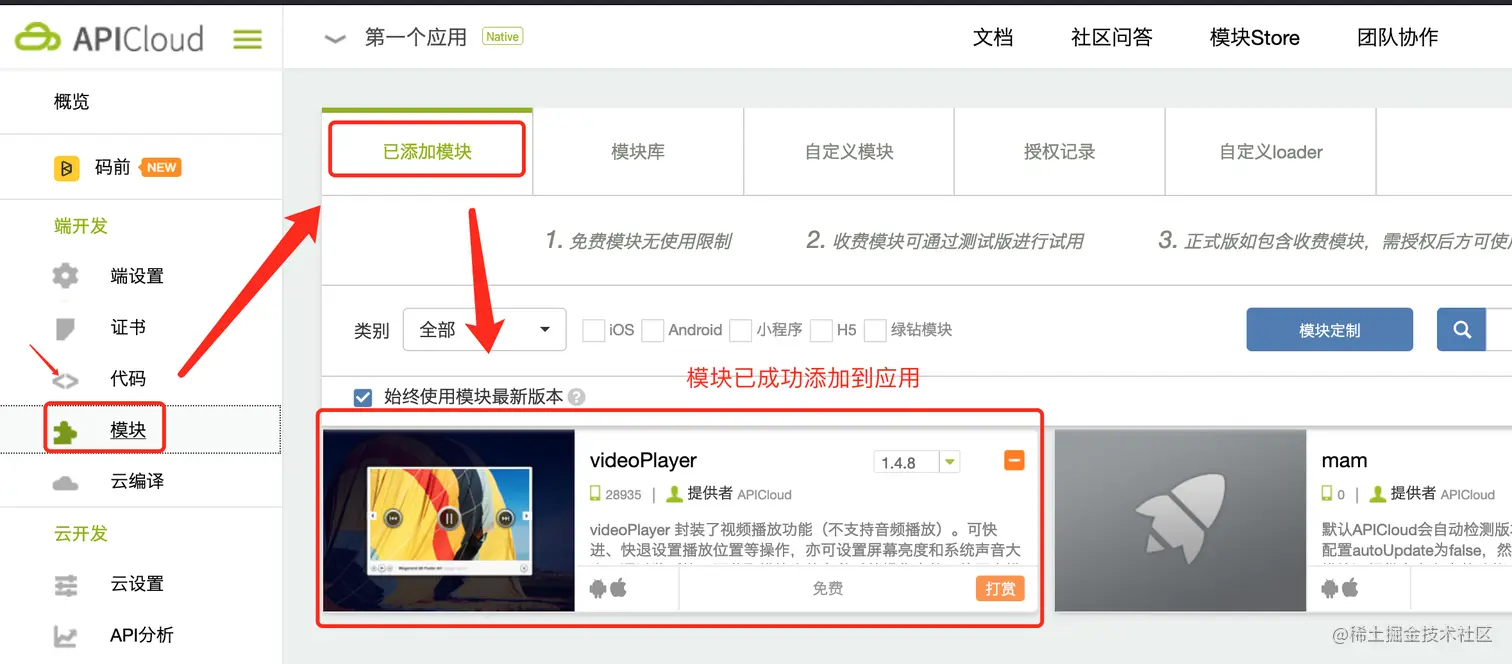This screenshot has height=664, width=1512.
Task: Open the 文档 top navigation link
Action: (993, 38)
